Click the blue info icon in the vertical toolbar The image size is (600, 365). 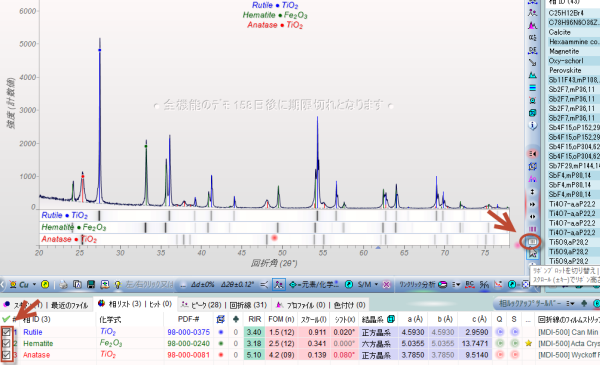tap(532, 125)
